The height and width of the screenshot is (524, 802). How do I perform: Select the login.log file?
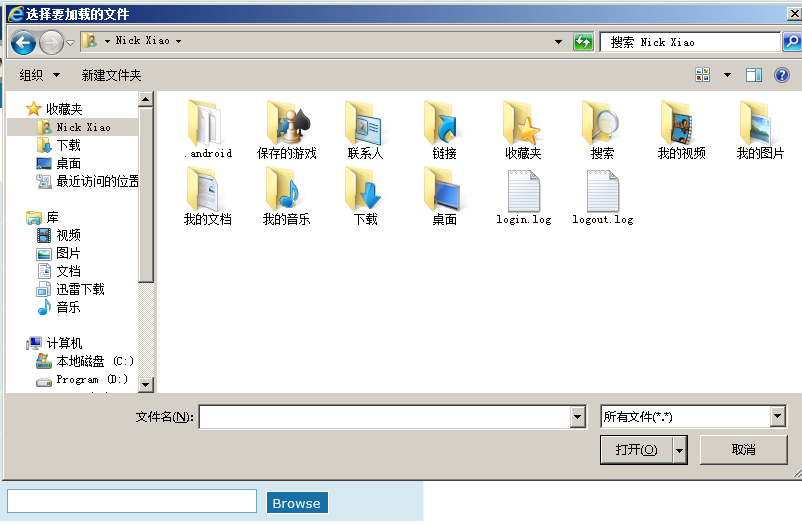coord(523,193)
